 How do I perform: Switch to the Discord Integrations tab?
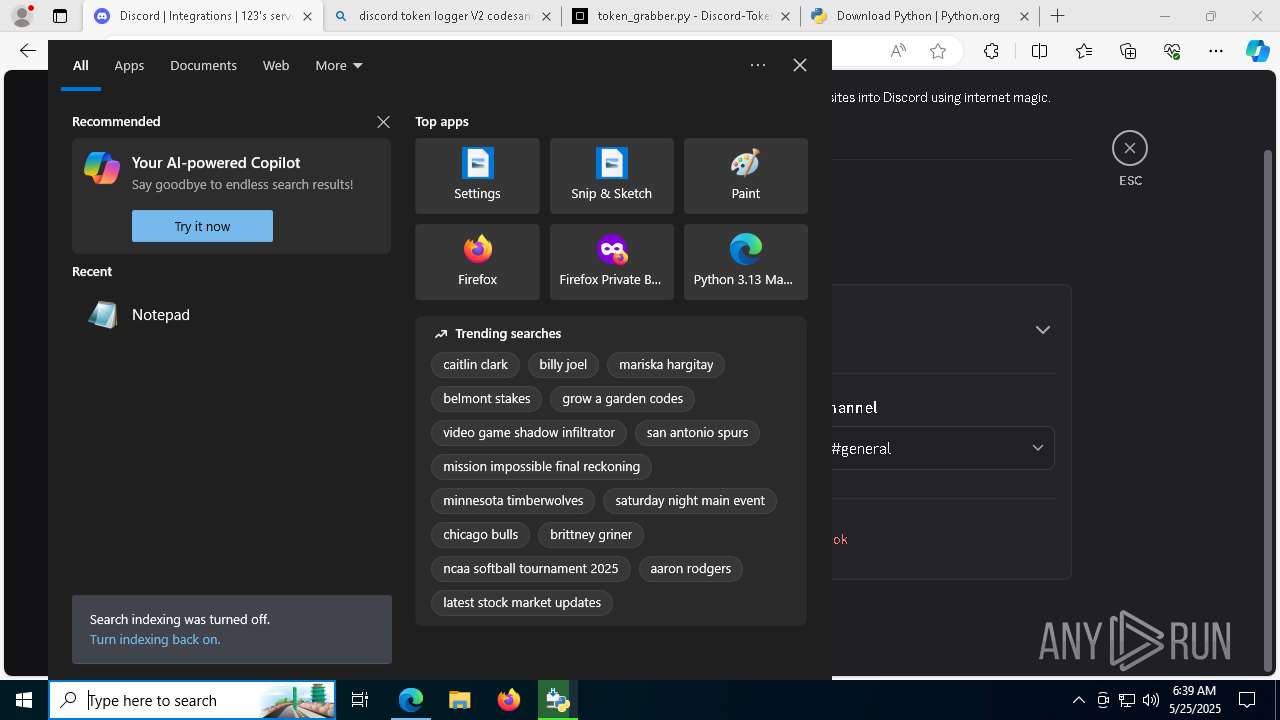coord(203,16)
